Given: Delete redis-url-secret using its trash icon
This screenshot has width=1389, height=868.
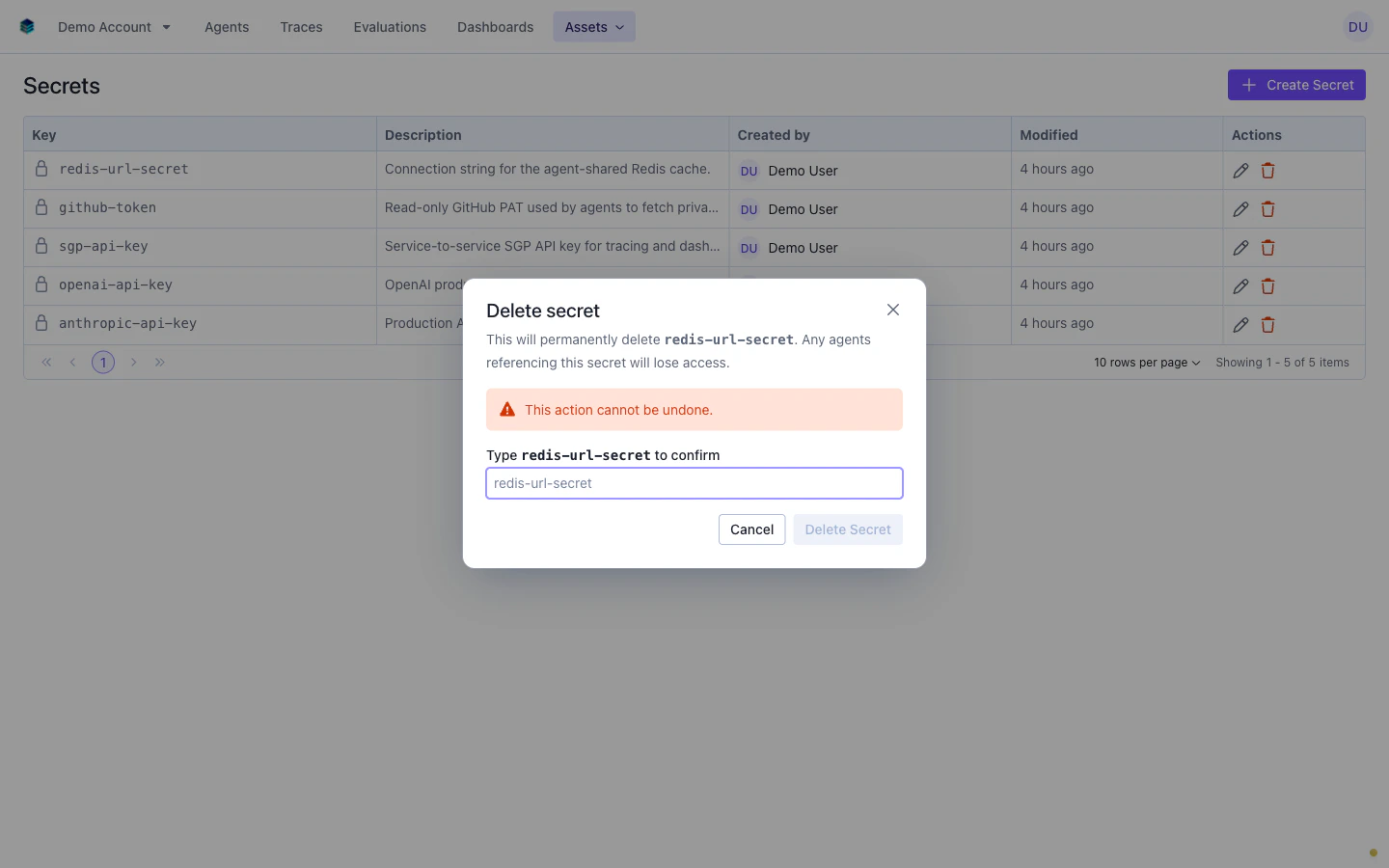Looking at the screenshot, I should click(1267, 171).
